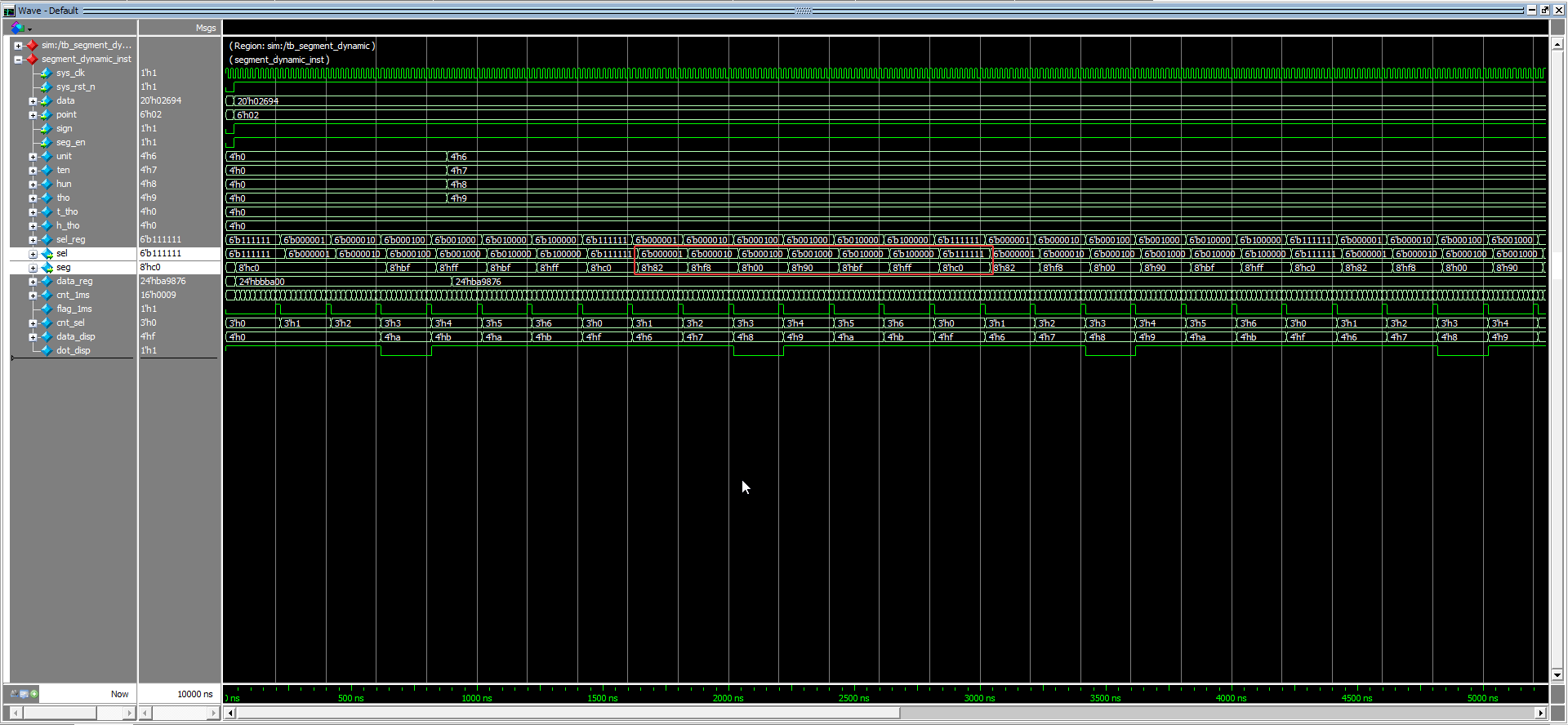The image size is (1568, 725).
Task: Click the data bus signal icon
Action: 47,100
